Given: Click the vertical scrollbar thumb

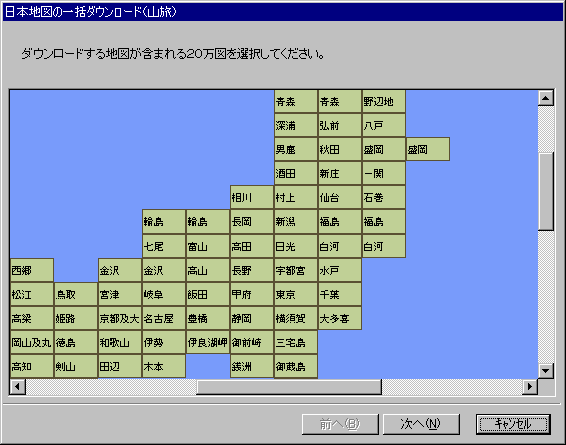Looking at the screenshot, I should (x=546, y=192).
